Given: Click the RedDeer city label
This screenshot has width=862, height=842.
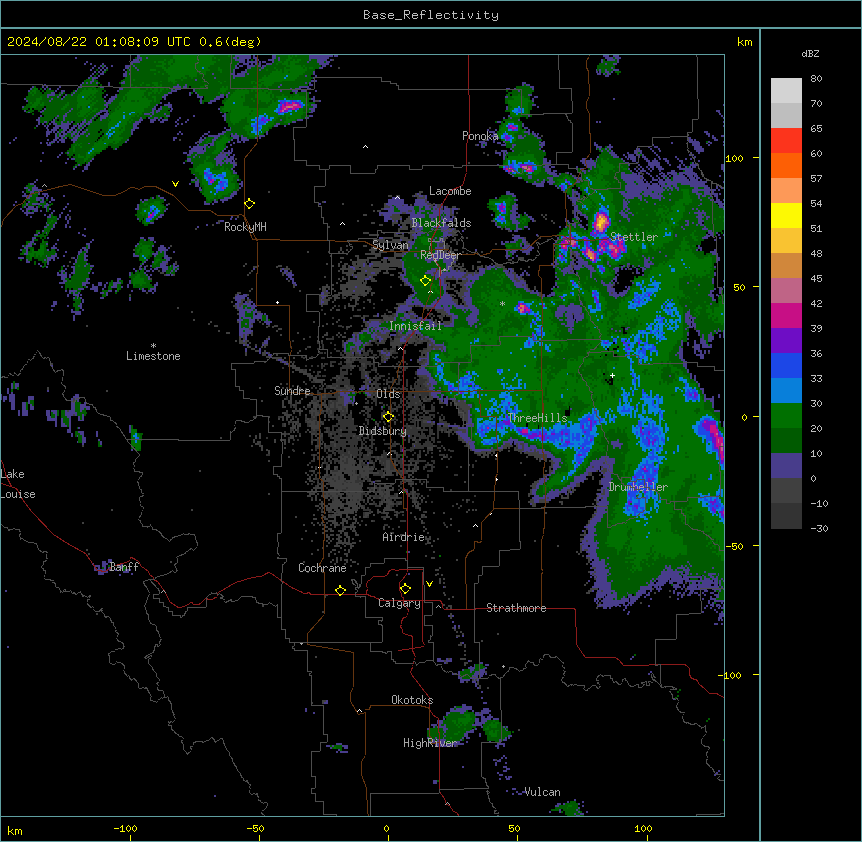Looking at the screenshot, I should (440, 255).
